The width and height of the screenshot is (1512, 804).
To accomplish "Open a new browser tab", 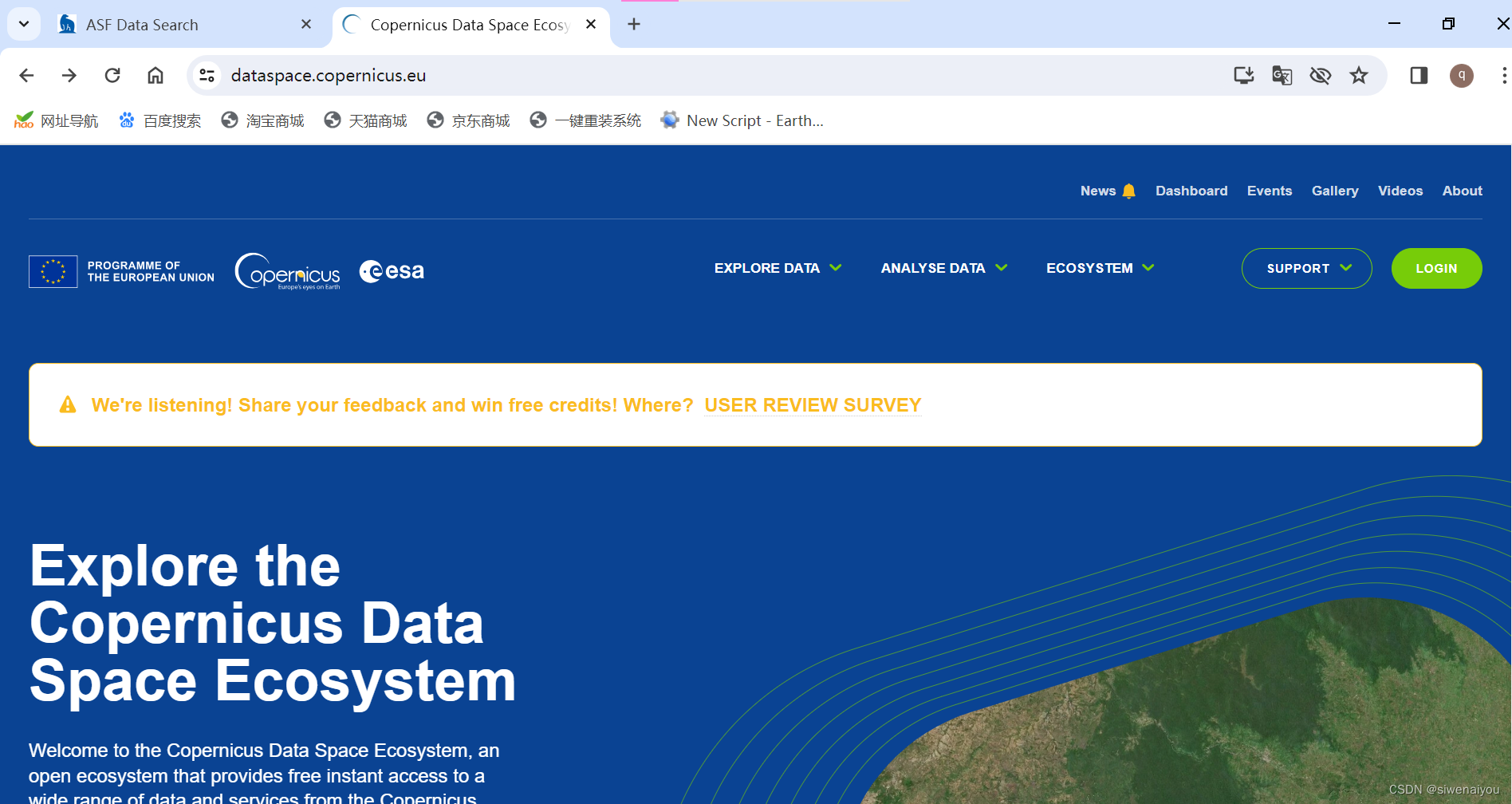I will (634, 25).
